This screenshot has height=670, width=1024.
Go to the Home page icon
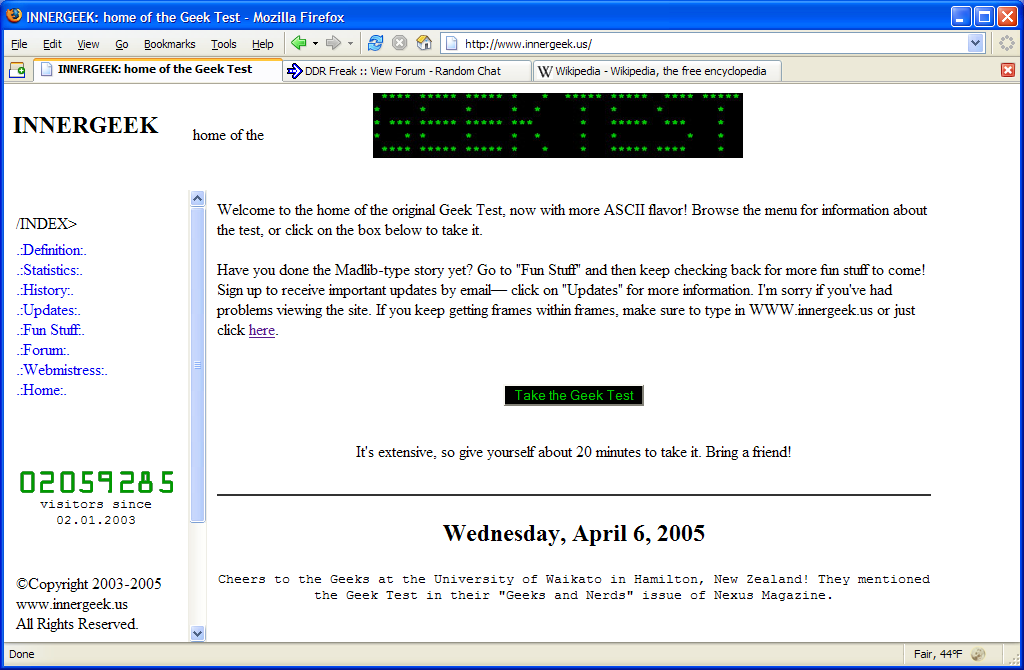click(424, 43)
